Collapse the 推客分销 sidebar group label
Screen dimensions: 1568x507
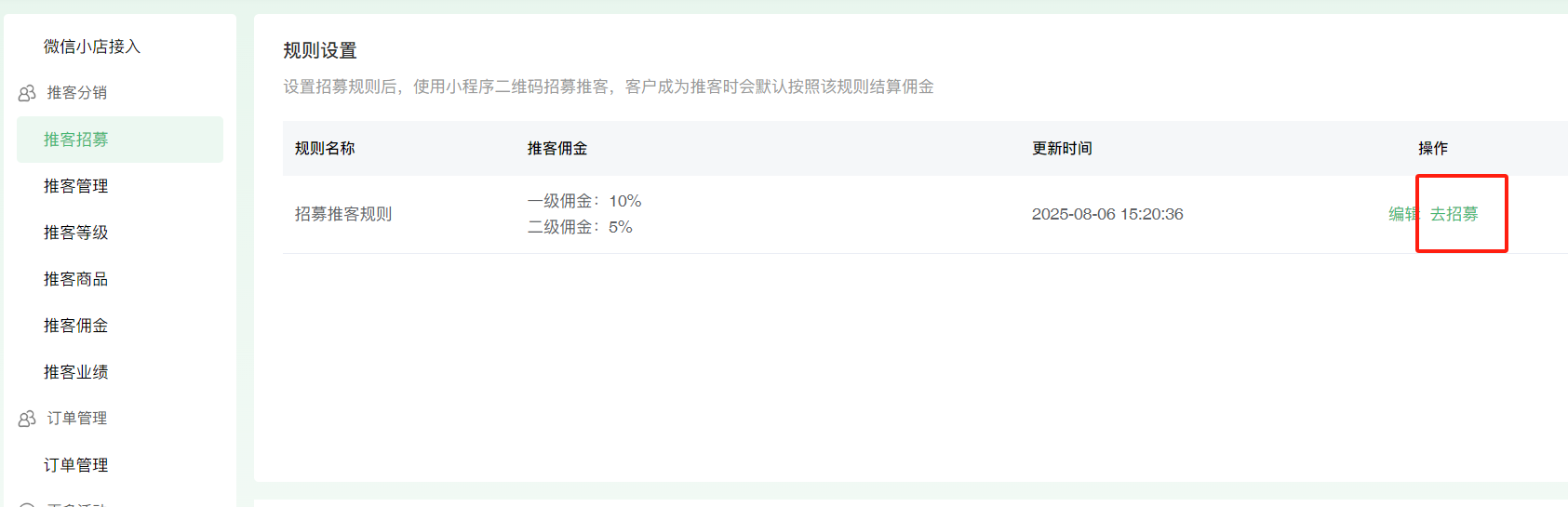click(77, 93)
